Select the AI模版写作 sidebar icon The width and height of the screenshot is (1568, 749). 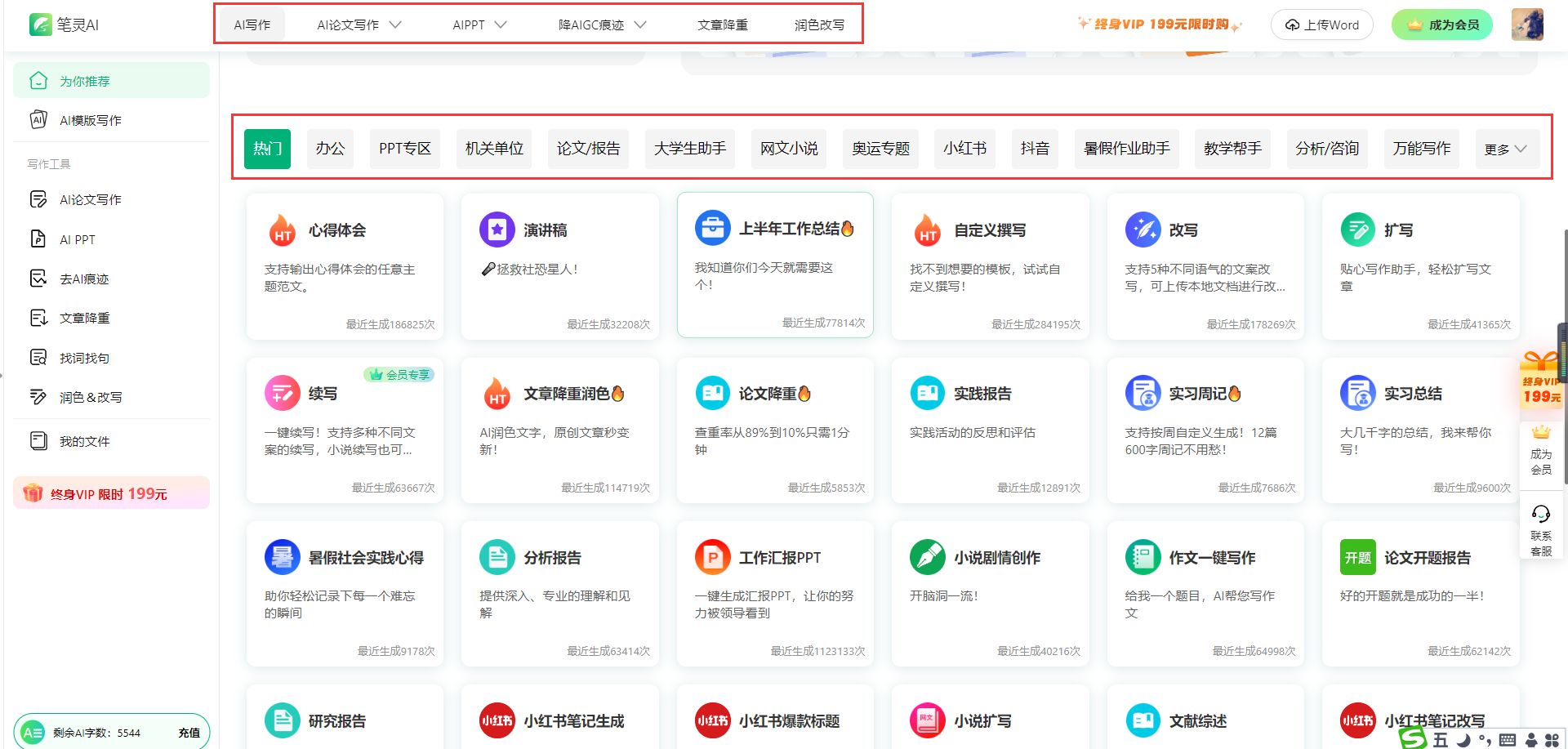[x=38, y=120]
